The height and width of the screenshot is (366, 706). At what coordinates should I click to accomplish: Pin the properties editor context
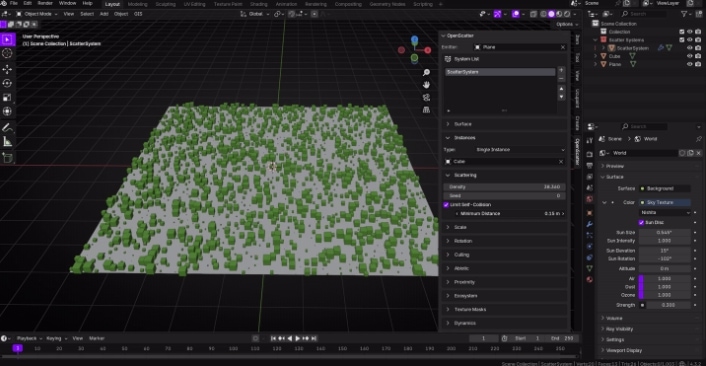point(698,139)
